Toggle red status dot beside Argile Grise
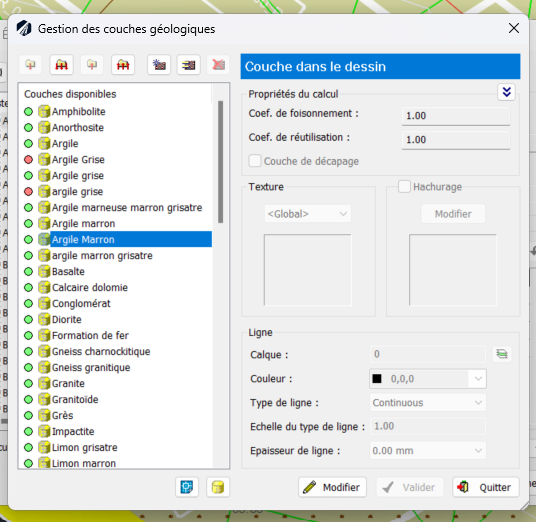This screenshot has height=522, width=536. click(x=29, y=160)
